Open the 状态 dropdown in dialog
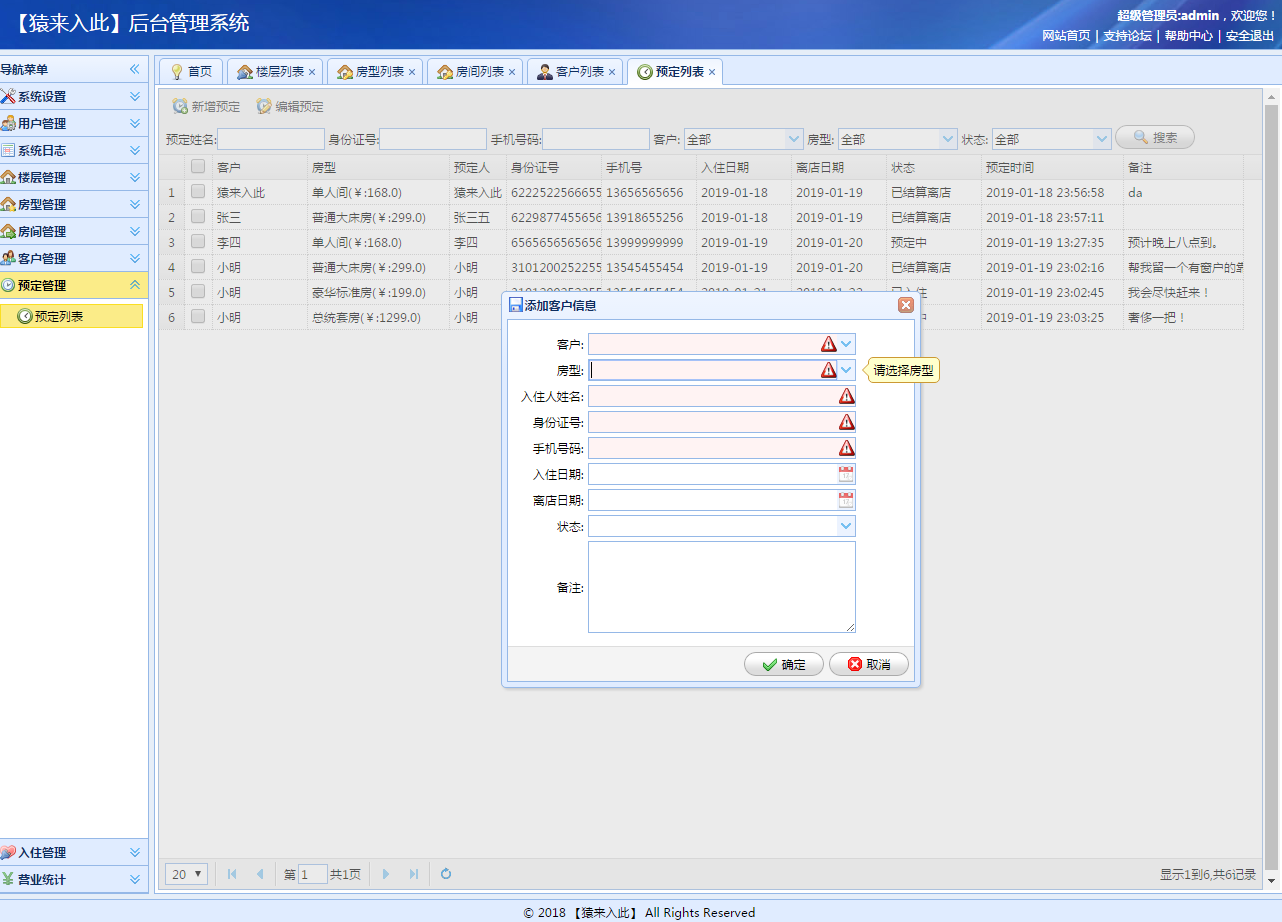Viewport: 1282px width, 922px height. coord(847,526)
